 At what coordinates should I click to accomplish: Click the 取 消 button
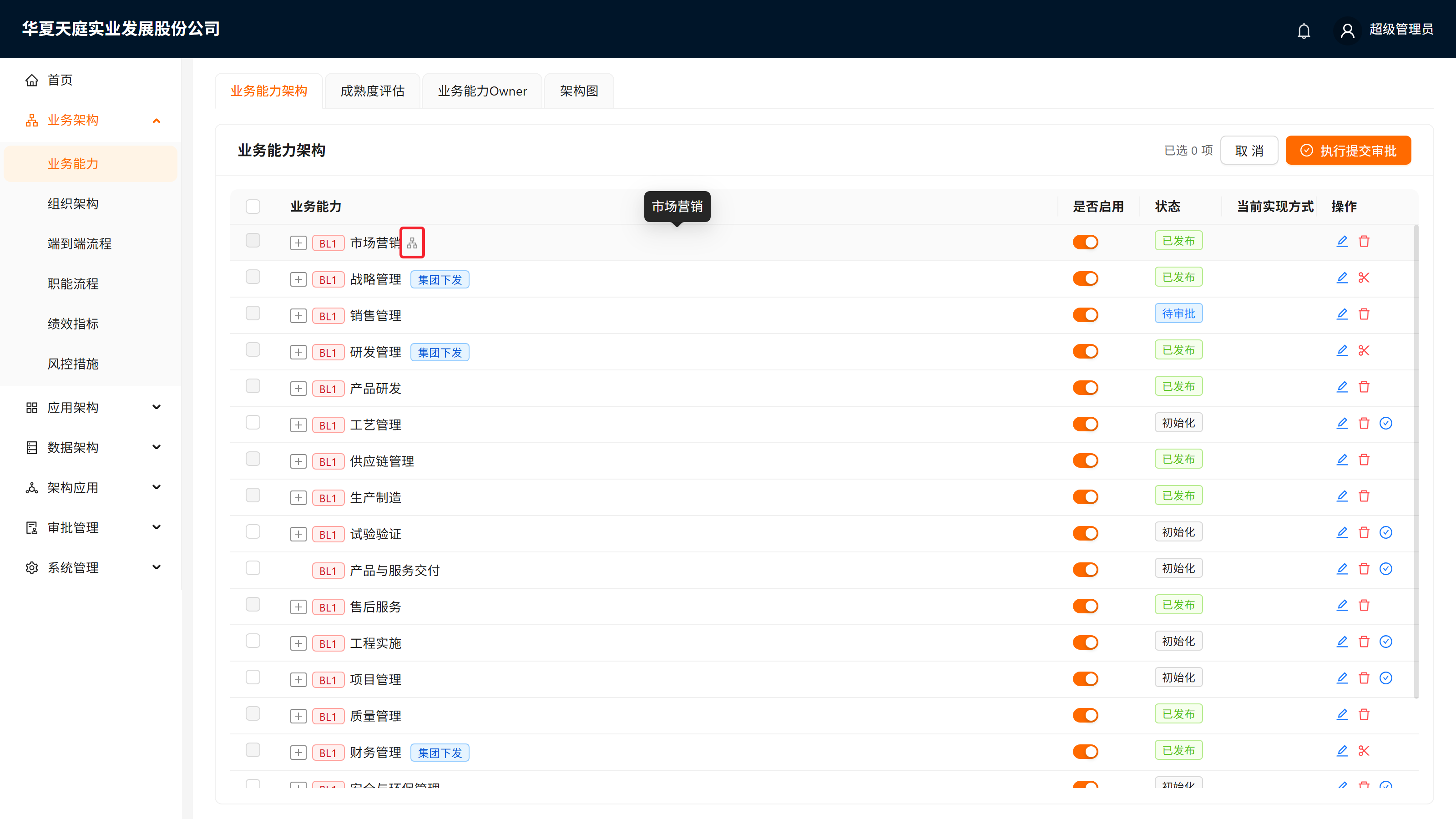point(1249,150)
